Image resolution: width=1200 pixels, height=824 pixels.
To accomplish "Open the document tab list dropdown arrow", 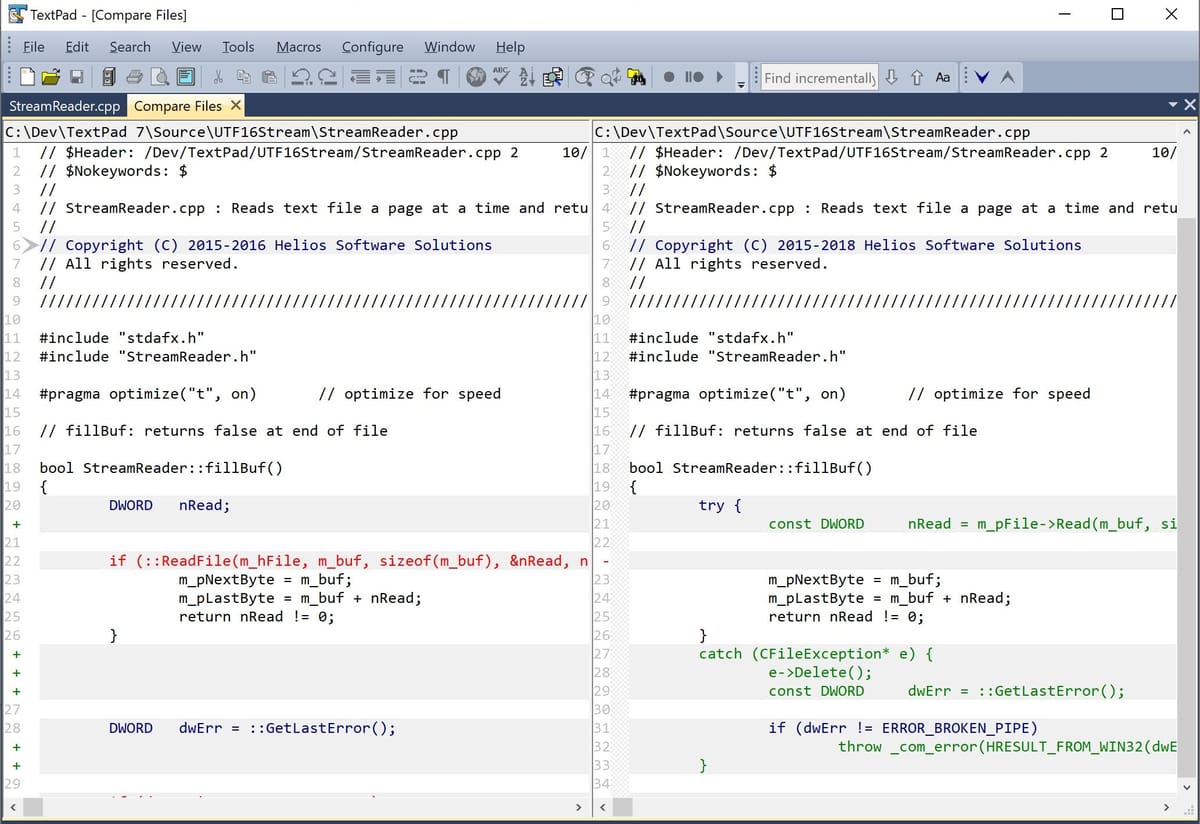I will pos(1173,105).
